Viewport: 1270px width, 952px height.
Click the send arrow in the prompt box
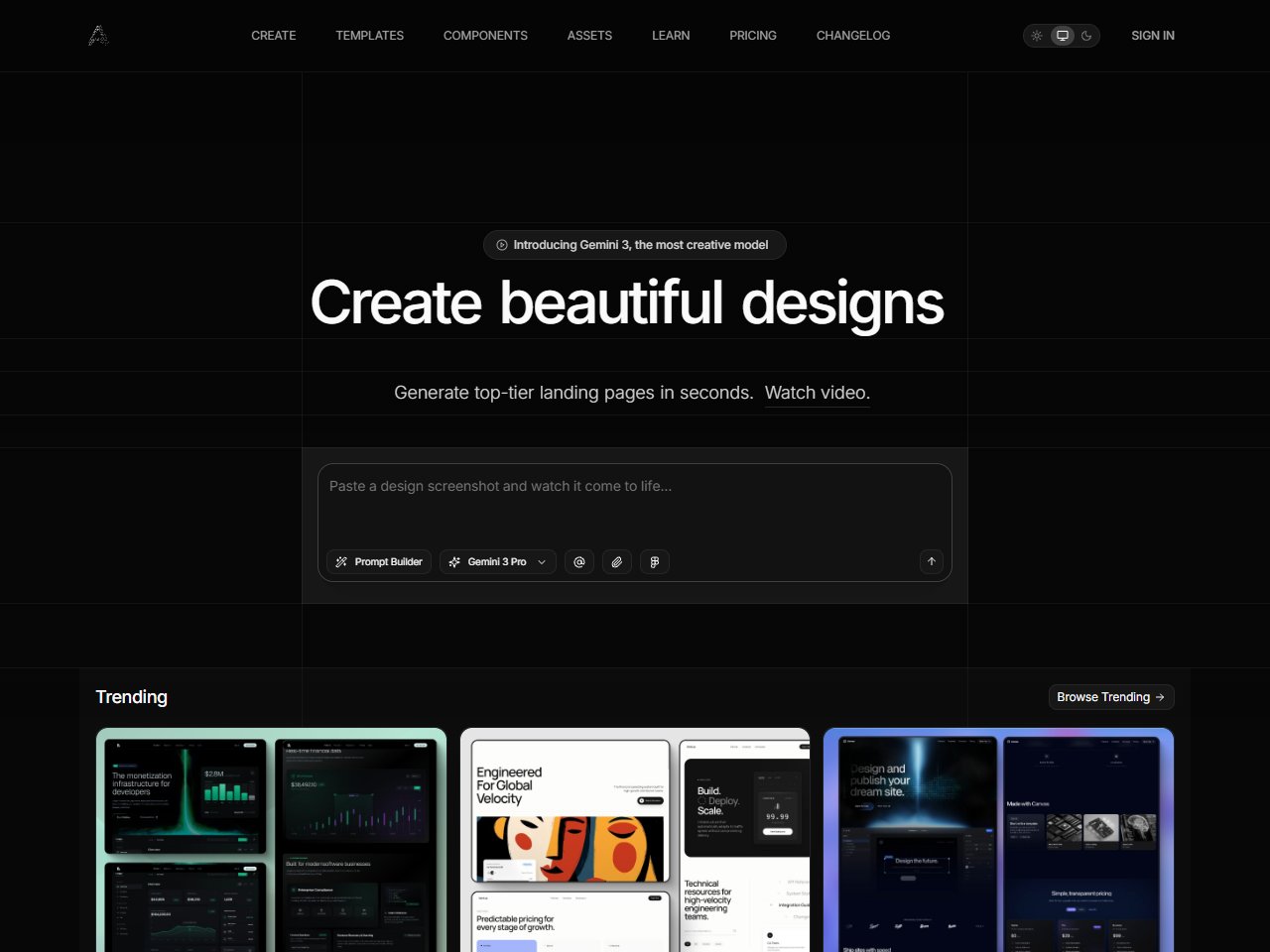pyautogui.click(x=931, y=561)
